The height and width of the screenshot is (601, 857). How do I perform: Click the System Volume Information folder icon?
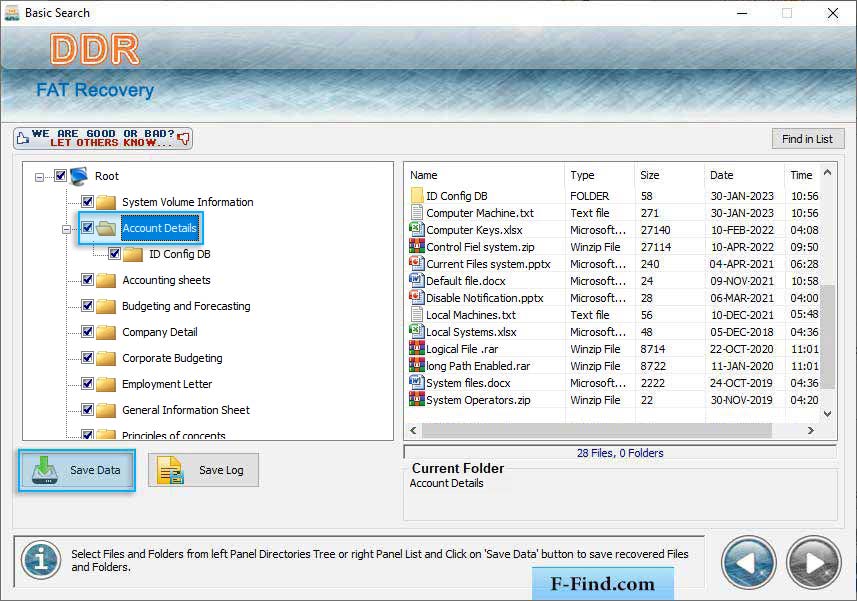[106, 202]
